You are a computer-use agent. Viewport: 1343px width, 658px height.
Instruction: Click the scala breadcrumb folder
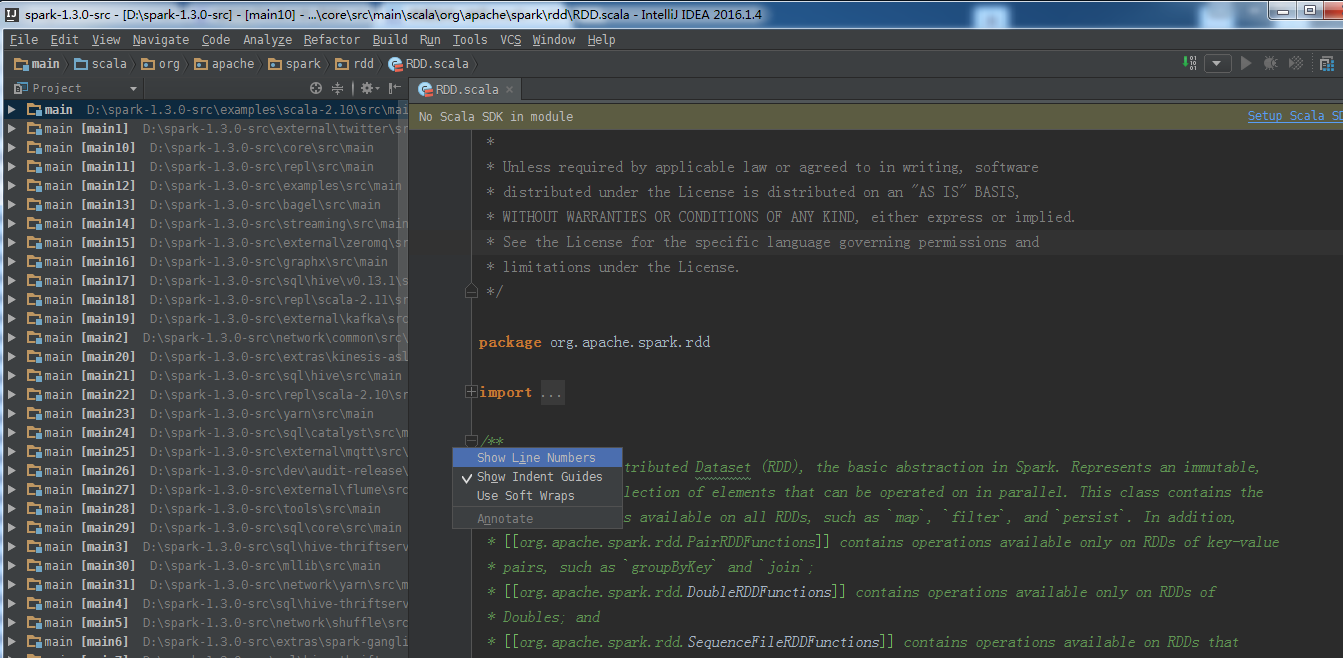pos(101,63)
